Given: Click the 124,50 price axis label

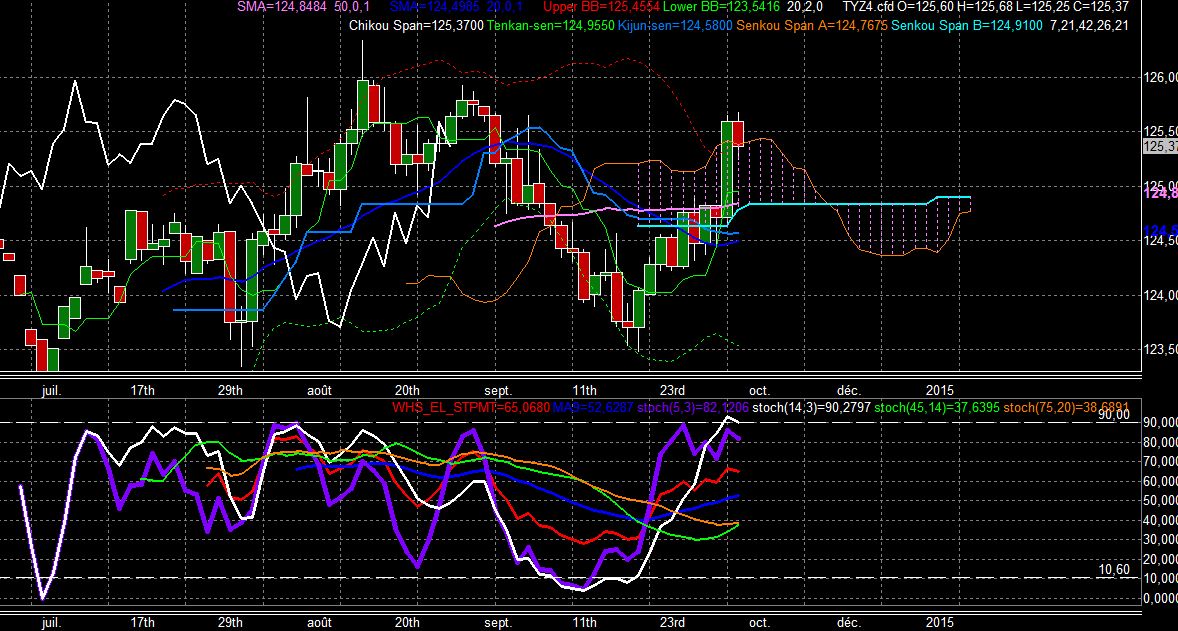Looking at the screenshot, I should tap(1161, 240).
